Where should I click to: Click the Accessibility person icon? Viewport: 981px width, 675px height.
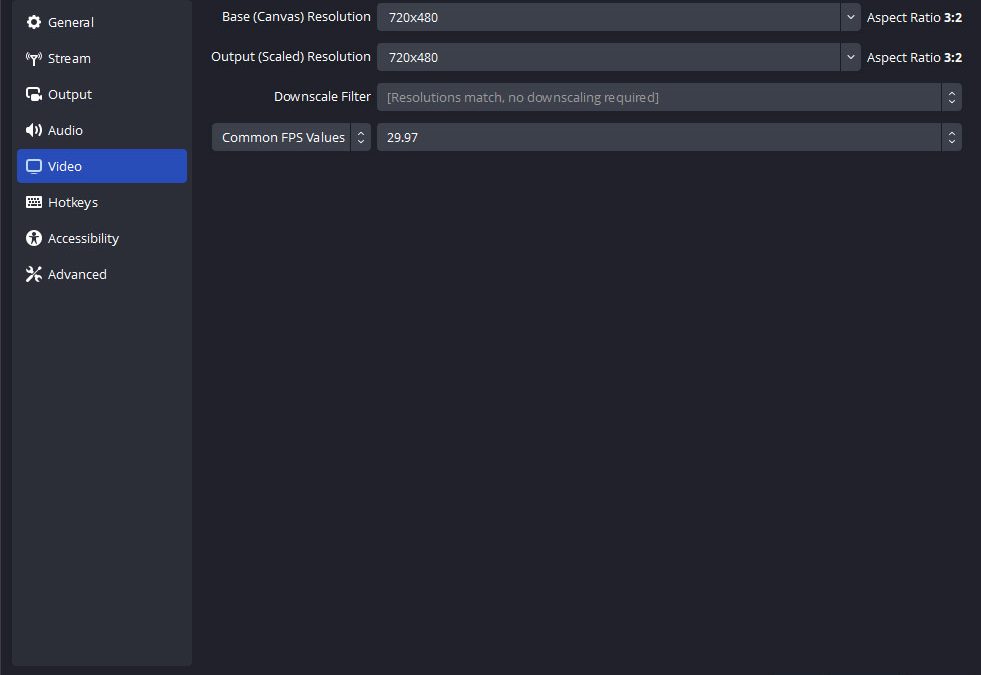point(34,238)
